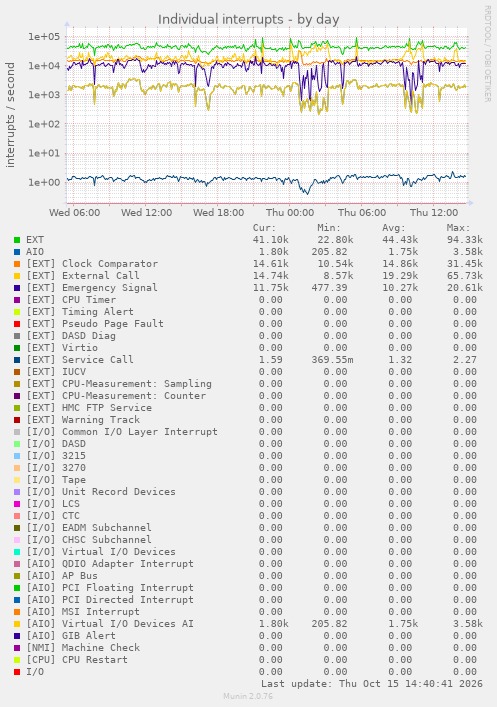
Task: Click the Service Call min 369.55m
Action: point(332,360)
